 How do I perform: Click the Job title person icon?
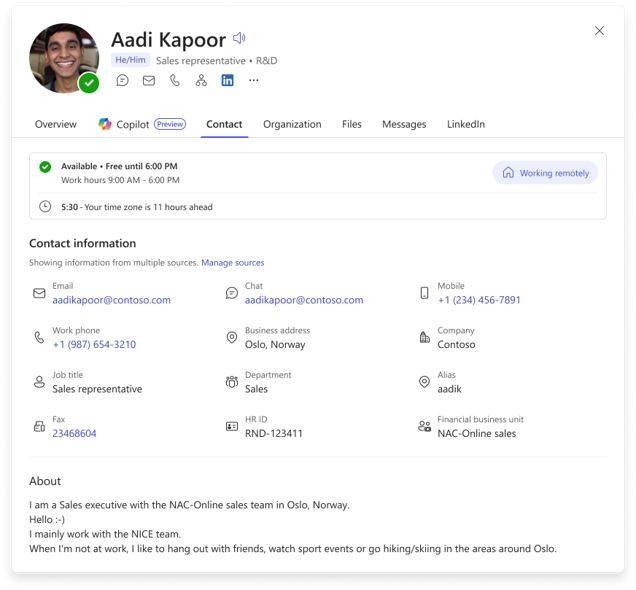[39, 382]
